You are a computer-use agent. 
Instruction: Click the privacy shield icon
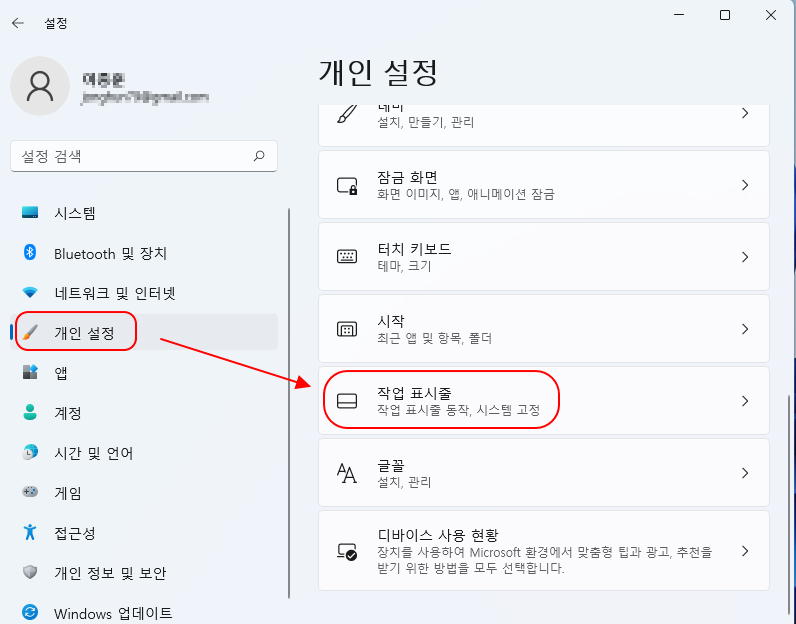30,572
